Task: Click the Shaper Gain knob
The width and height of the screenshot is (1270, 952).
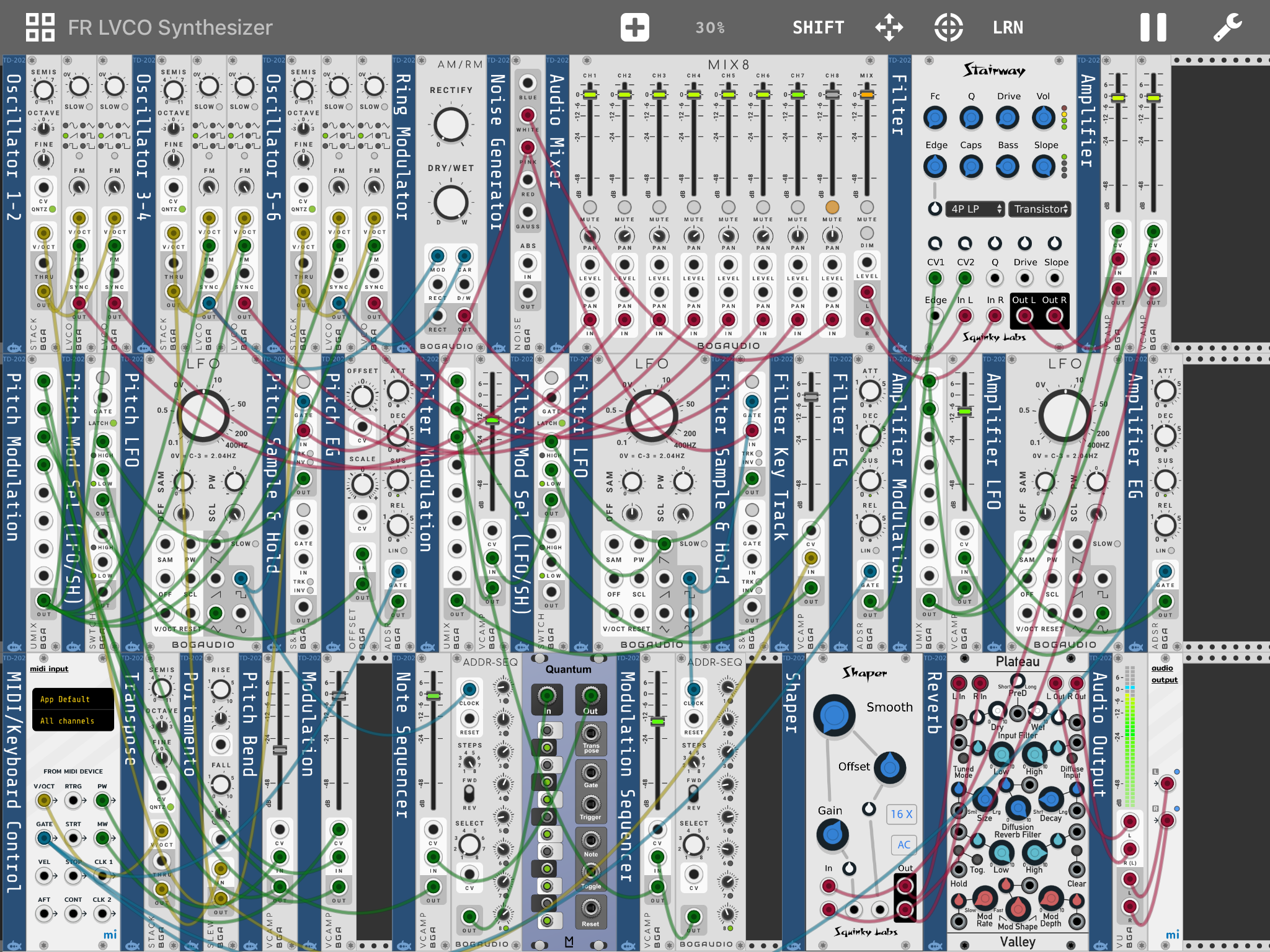Action: (833, 835)
